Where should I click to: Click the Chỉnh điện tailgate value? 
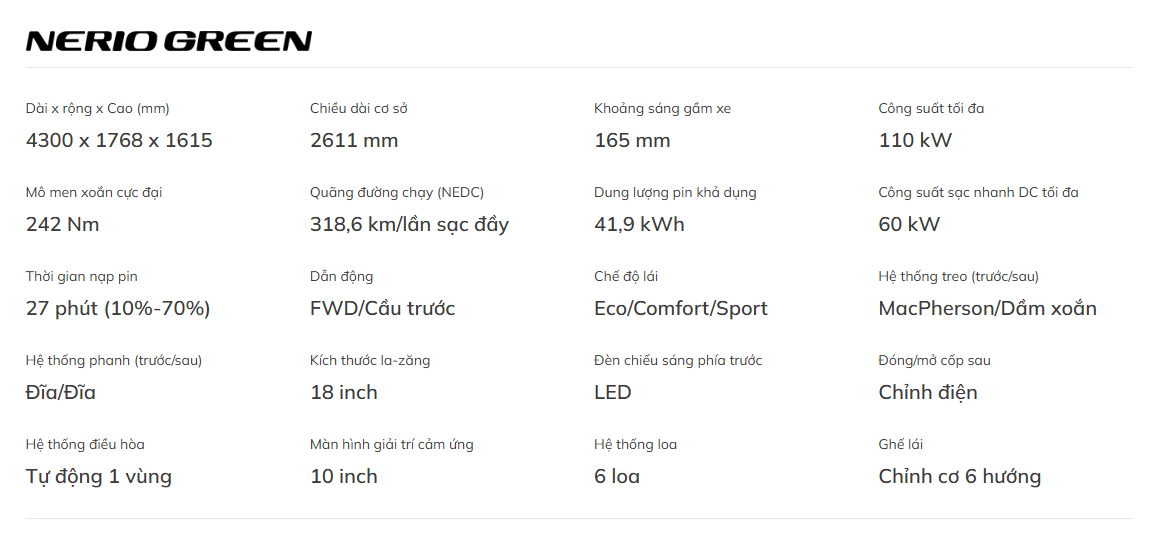(928, 392)
